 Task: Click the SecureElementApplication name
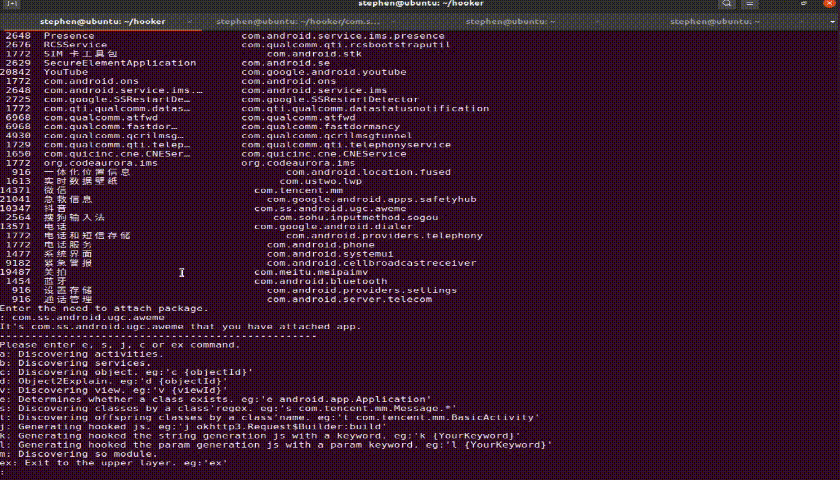click(120, 63)
